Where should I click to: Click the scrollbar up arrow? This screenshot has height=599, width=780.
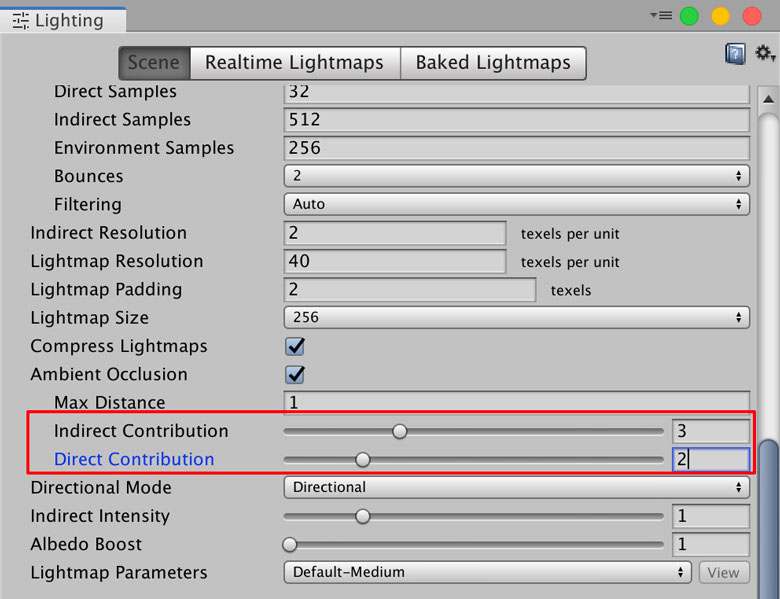pyautogui.click(x=768, y=99)
